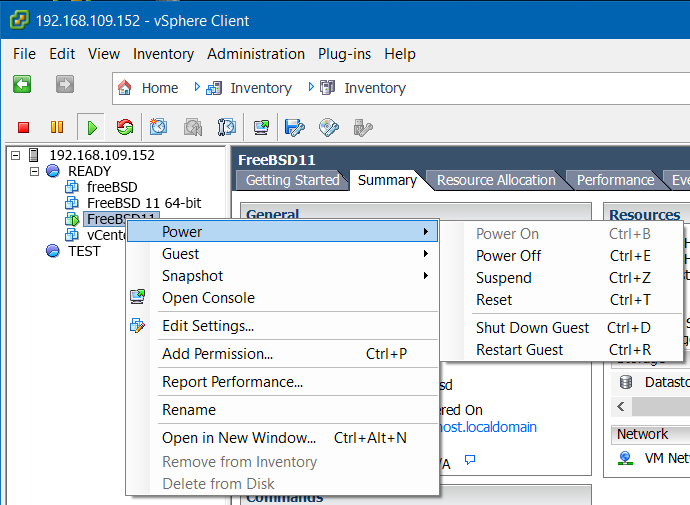Select the FreeBSD 11 64-bit tree item
This screenshot has width=690, height=505.
click(x=144, y=203)
